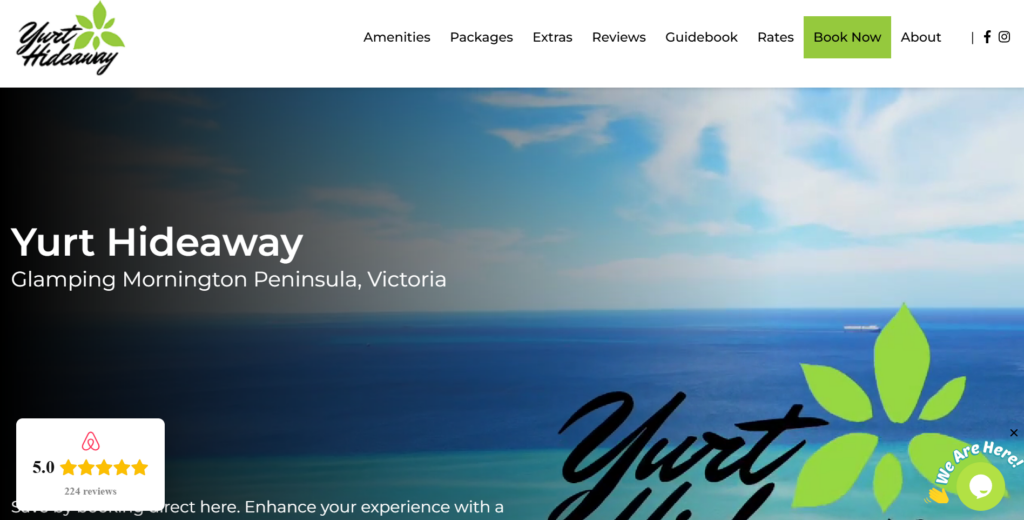The image size is (1024, 520).
Task: Open the Facebook page icon
Action: 987,37
